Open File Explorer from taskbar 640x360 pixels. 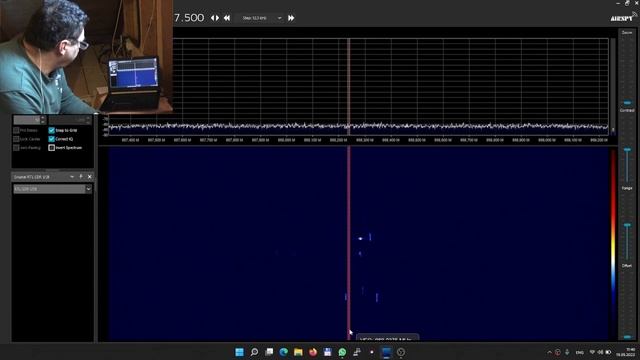click(298, 352)
